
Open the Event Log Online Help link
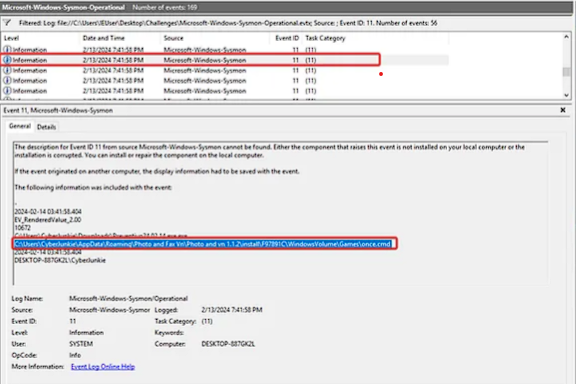(103, 366)
